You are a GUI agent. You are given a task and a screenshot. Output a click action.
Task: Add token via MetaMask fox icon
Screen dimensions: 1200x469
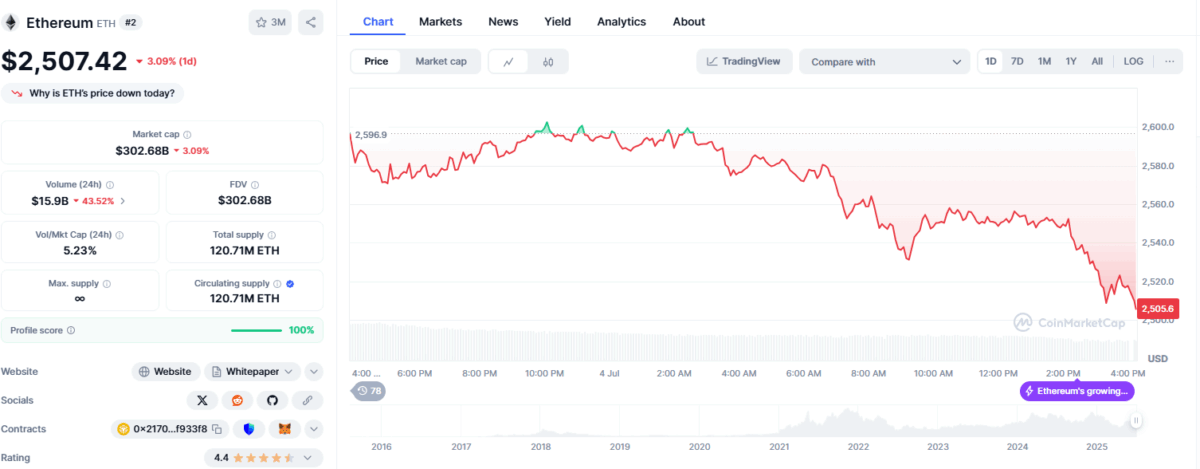click(x=285, y=429)
